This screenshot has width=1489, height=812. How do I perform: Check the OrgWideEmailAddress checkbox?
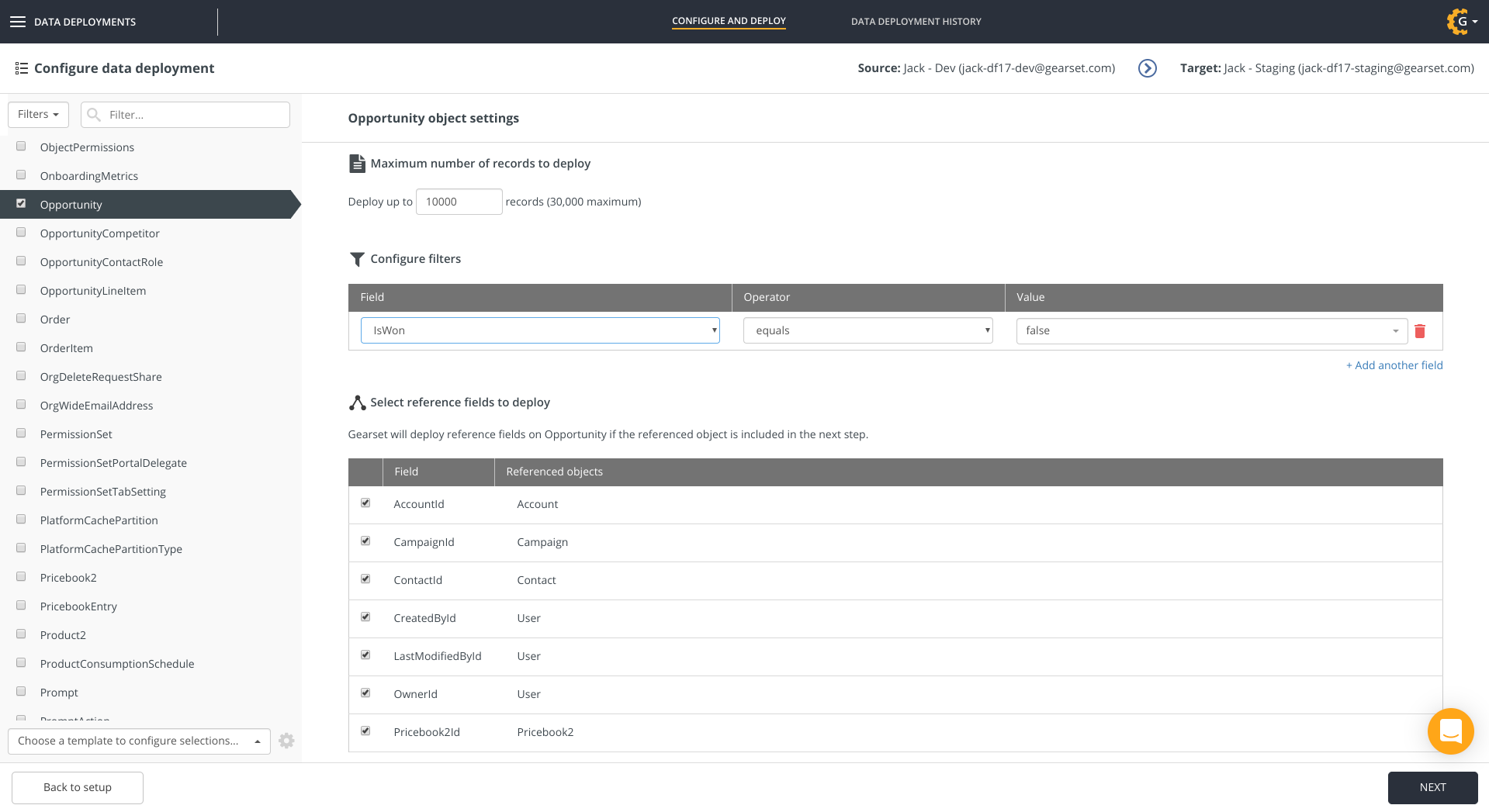(21, 404)
